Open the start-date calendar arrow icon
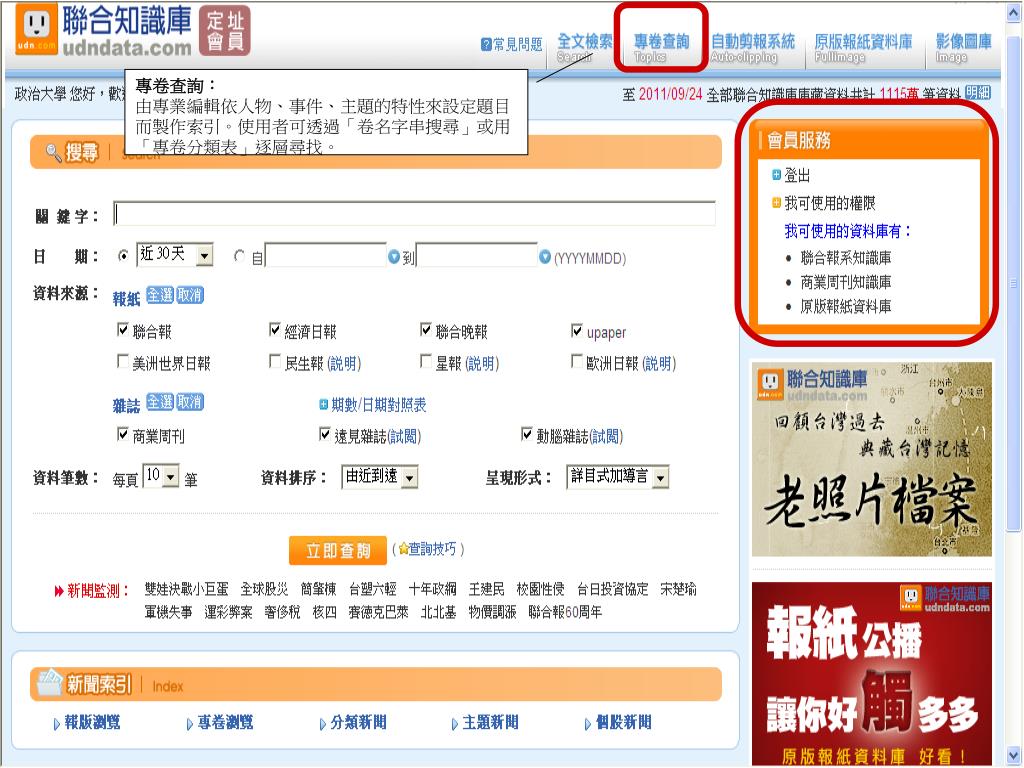 coord(394,257)
